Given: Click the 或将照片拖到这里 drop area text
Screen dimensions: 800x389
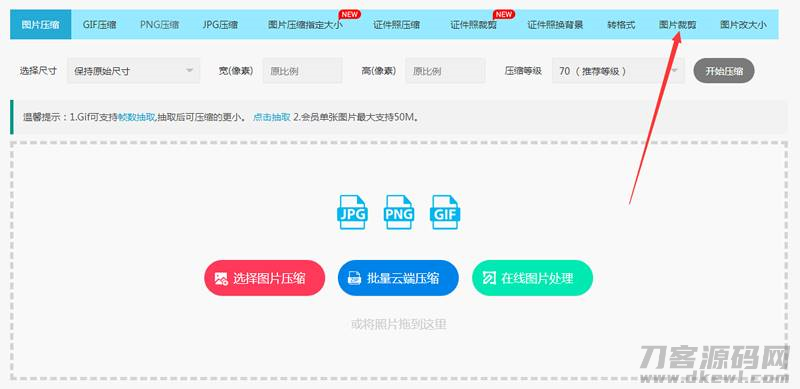Looking at the screenshot, I should [399, 324].
